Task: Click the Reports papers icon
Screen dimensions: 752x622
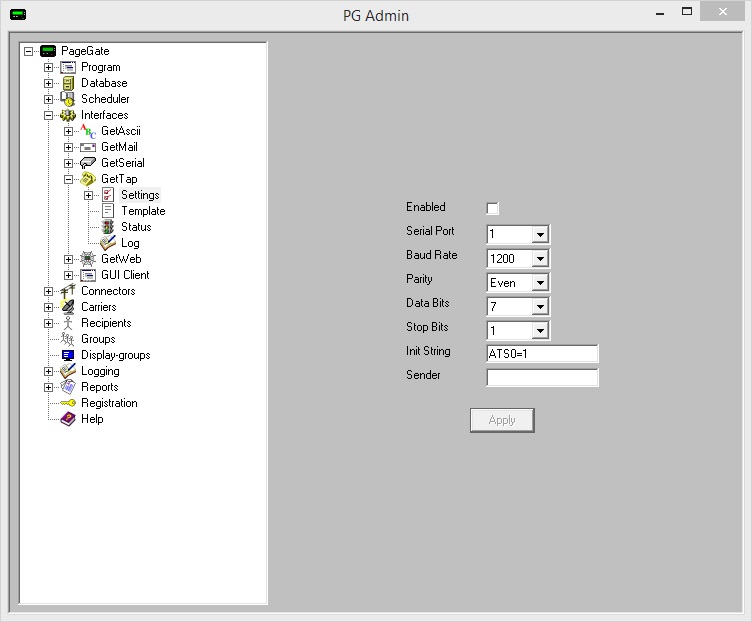Action: click(x=68, y=387)
